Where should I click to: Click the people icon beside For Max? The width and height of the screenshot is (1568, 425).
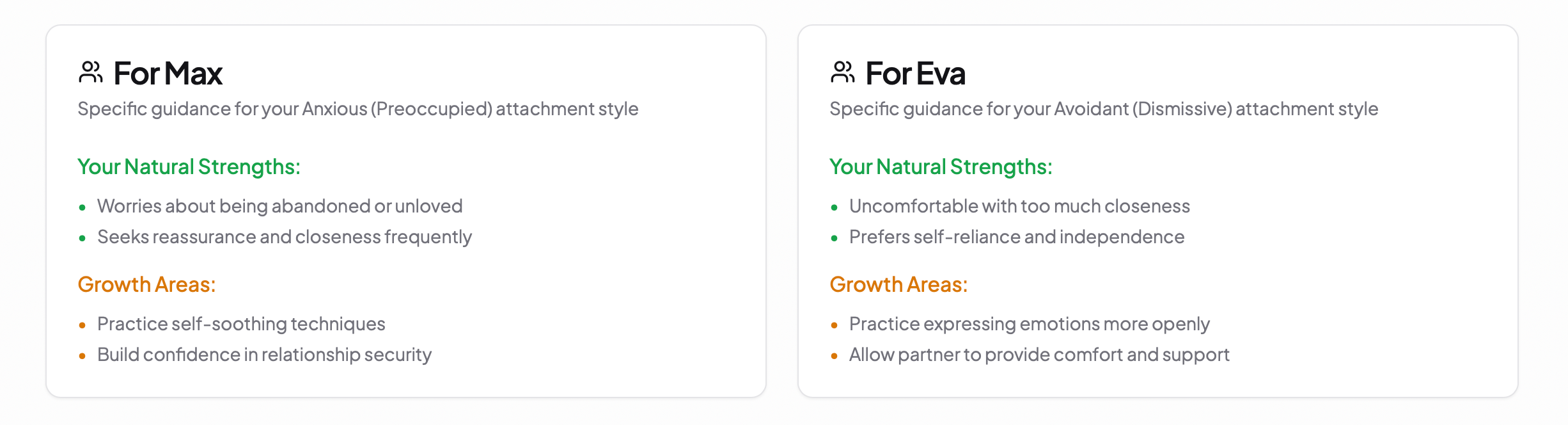click(90, 72)
